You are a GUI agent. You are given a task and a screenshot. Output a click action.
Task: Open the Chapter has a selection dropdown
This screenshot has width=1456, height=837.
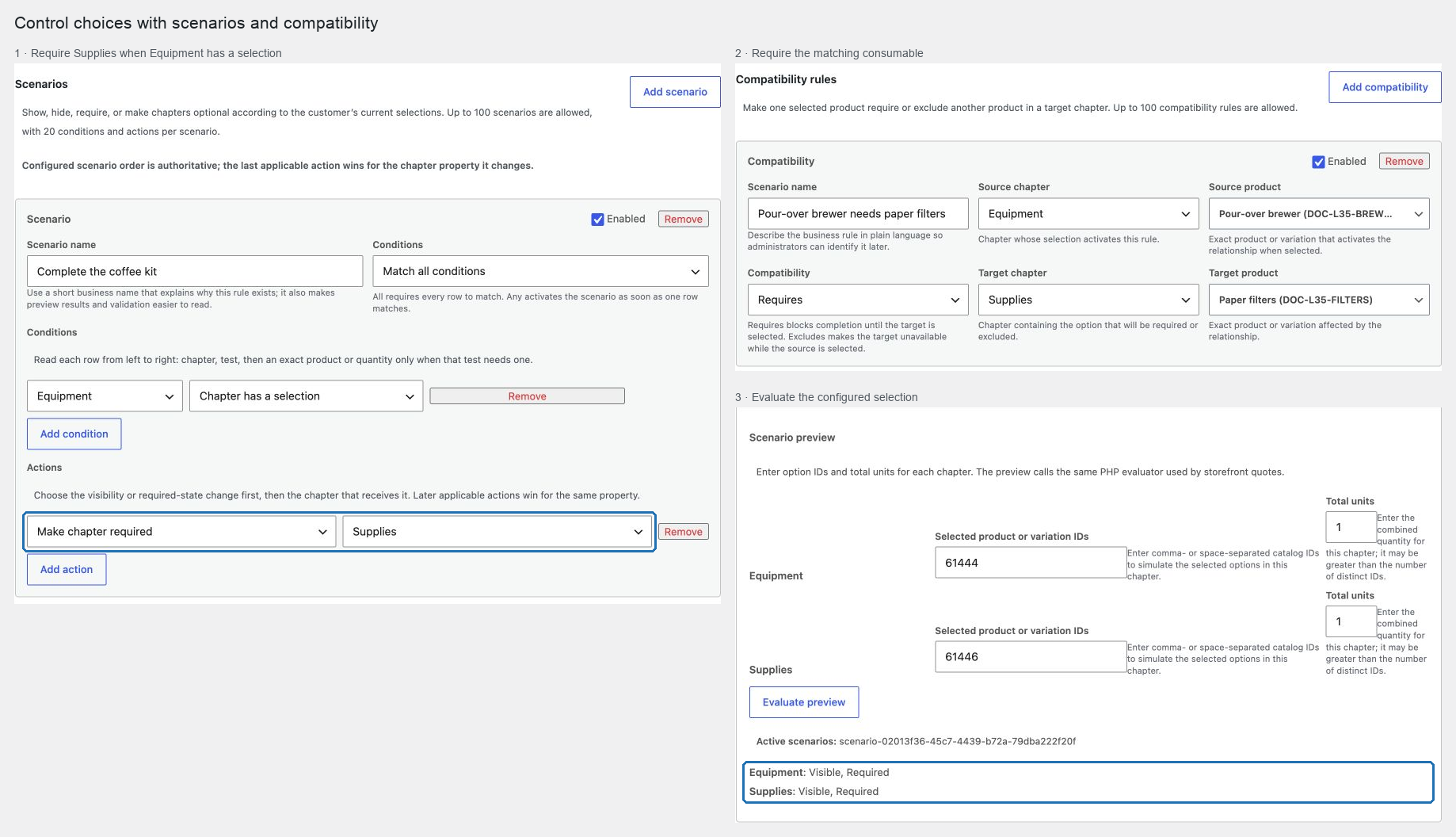tap(307, 396)
